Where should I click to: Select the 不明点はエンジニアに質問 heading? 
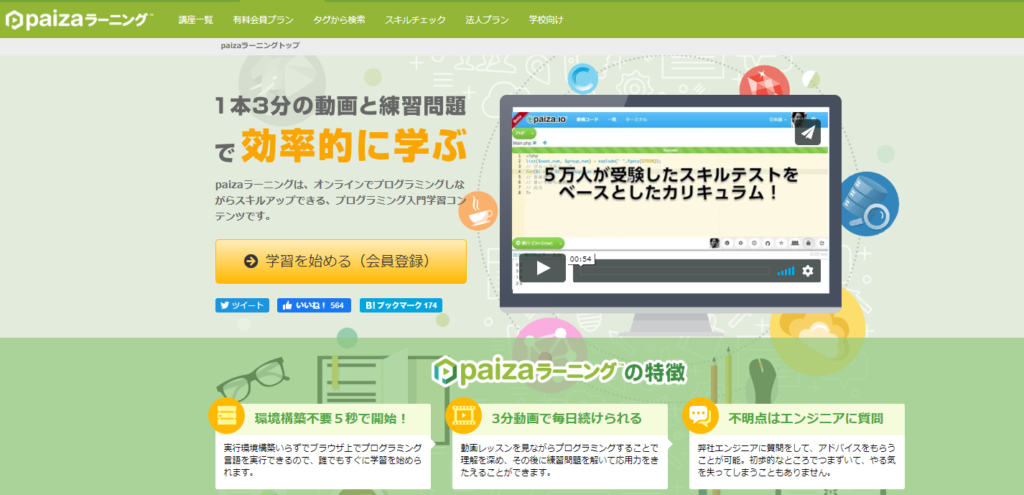tap(806, 419)
